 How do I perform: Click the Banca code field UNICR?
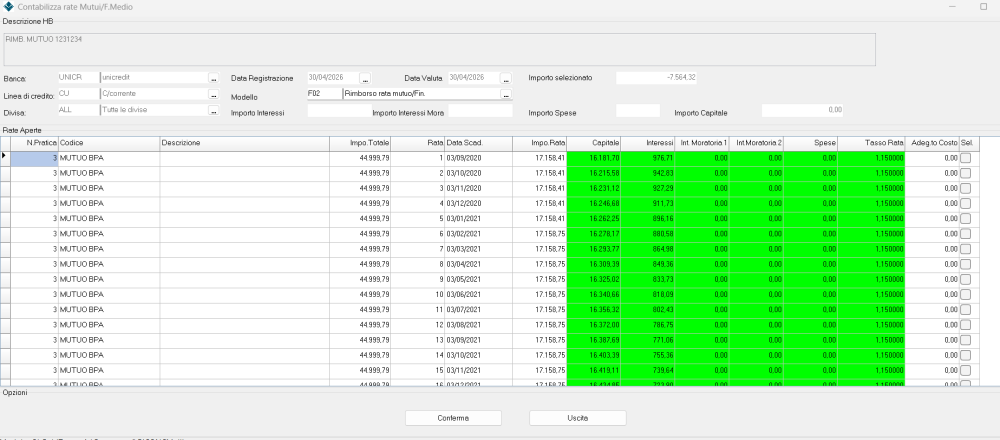(78, 78)
